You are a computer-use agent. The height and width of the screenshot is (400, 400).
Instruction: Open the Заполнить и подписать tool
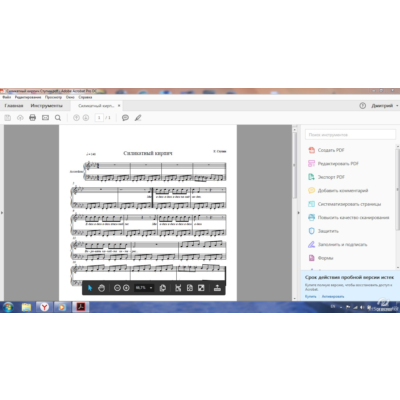(x=337, y=244)
